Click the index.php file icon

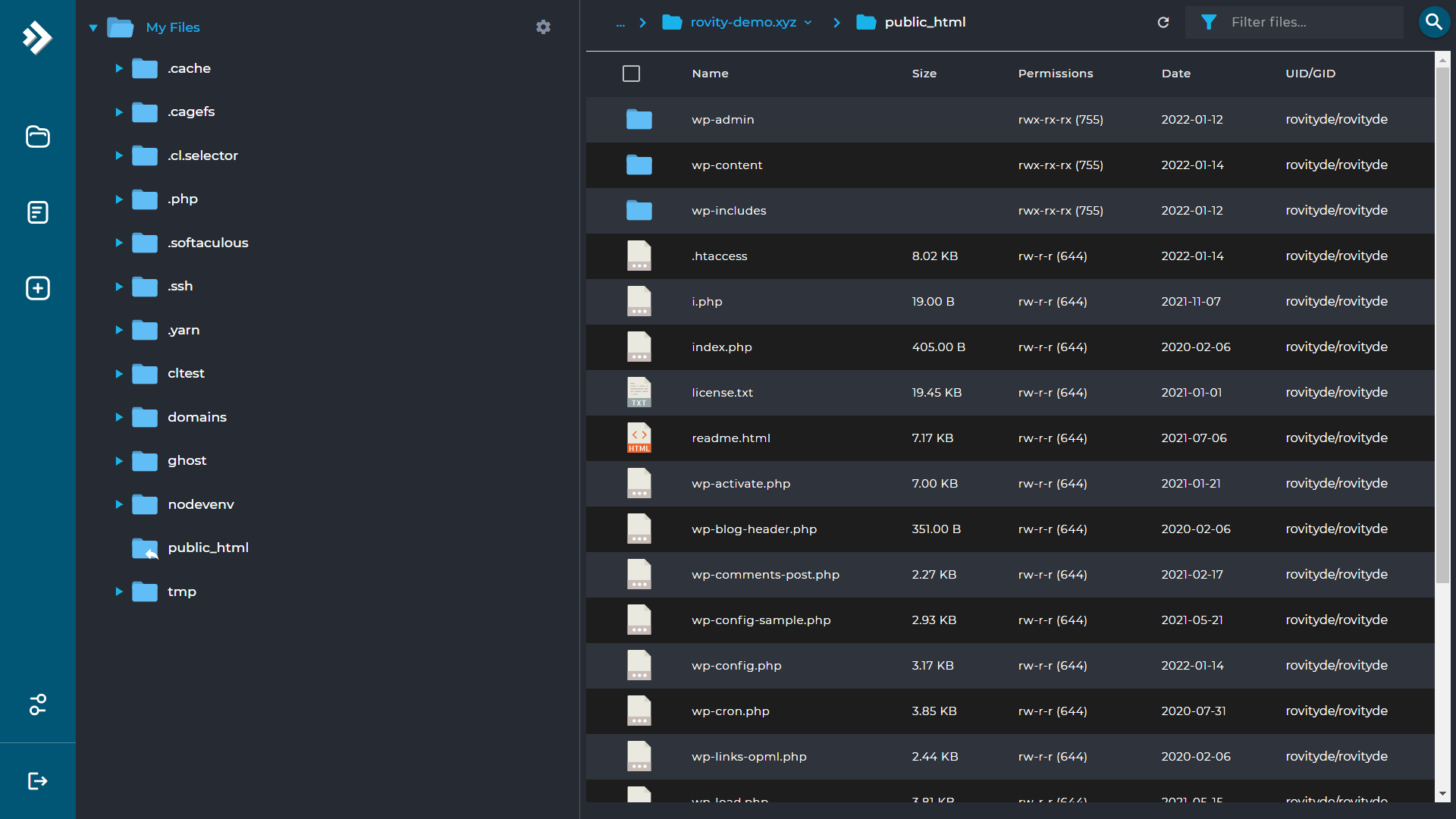coord(639,347)
